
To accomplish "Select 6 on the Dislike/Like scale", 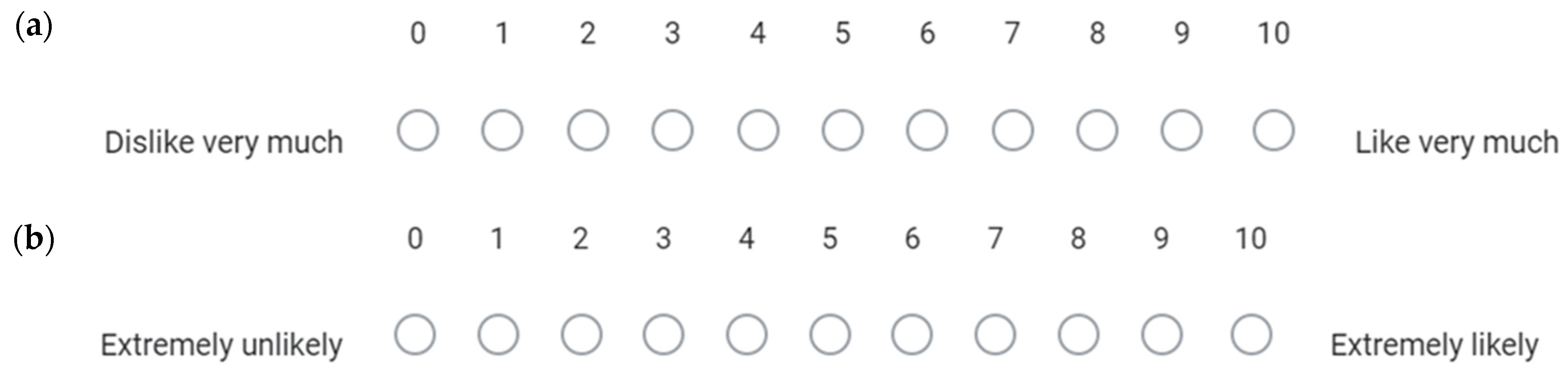I will (x=927, y=130).
